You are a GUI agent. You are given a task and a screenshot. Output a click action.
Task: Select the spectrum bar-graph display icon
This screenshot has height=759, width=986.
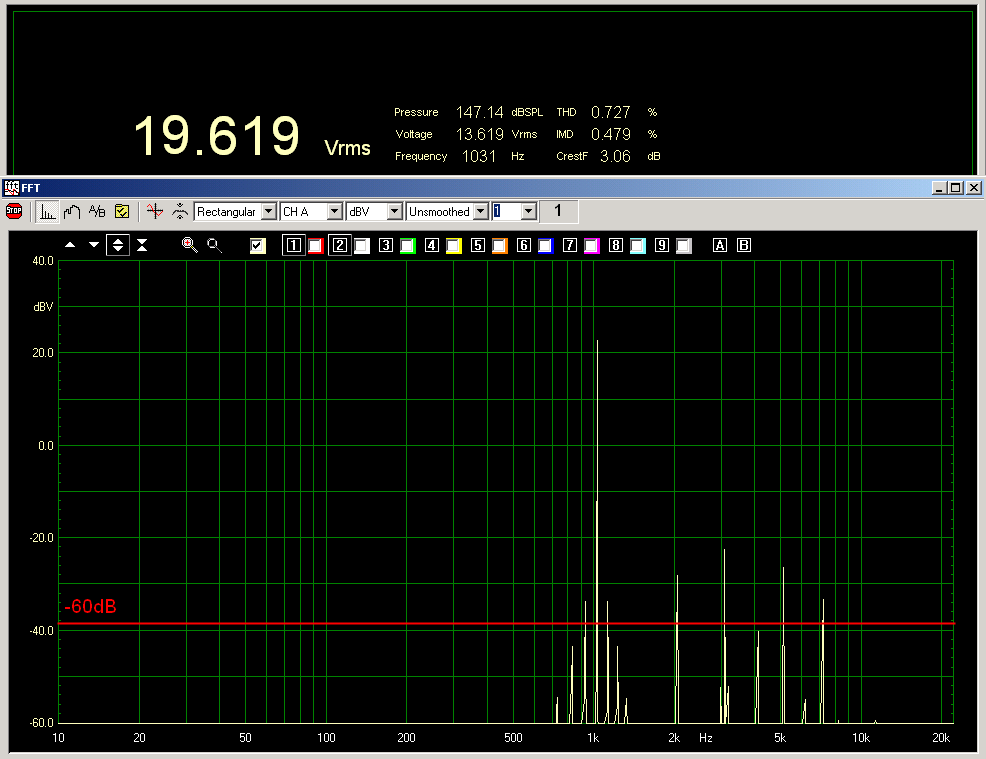click(47, 212)
